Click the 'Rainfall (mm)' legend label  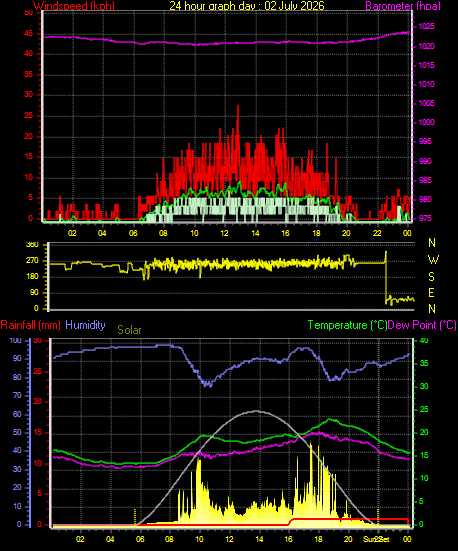(x=30, y=325)
